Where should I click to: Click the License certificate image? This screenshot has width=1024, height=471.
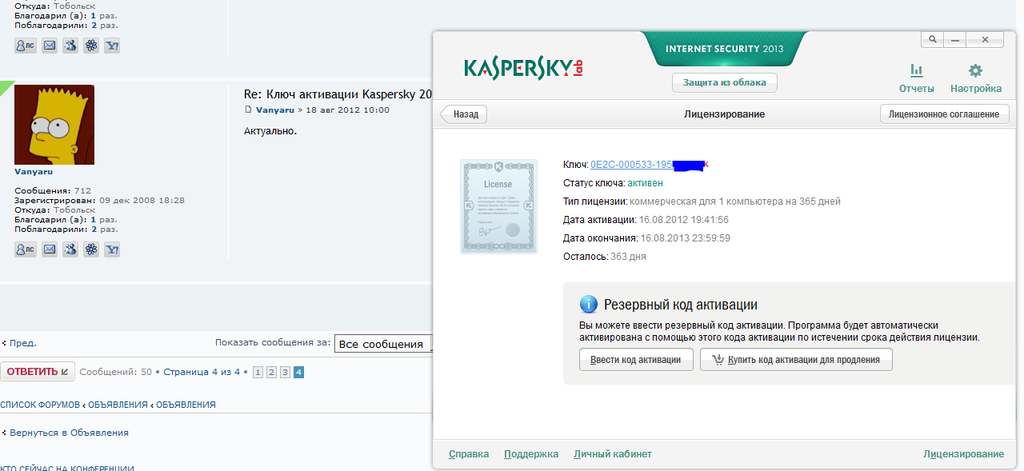click(498, 206)
